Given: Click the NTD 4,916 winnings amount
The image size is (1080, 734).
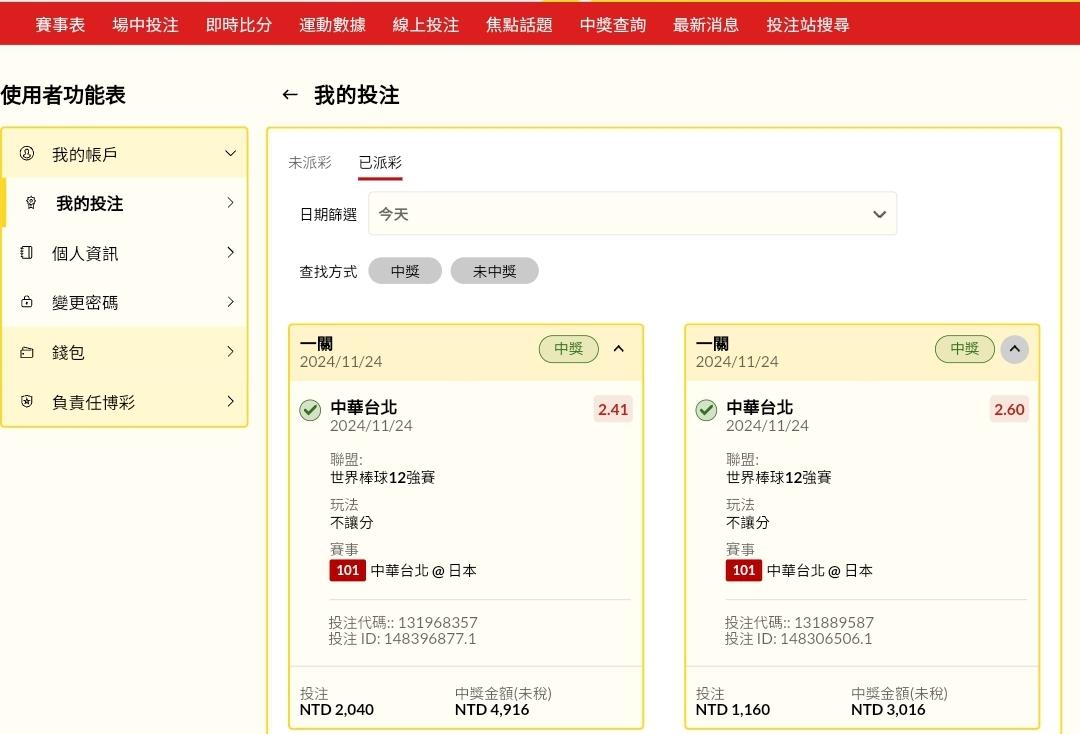Looking at the screenshot, I should pyautogui.click(x=492, y=710).
